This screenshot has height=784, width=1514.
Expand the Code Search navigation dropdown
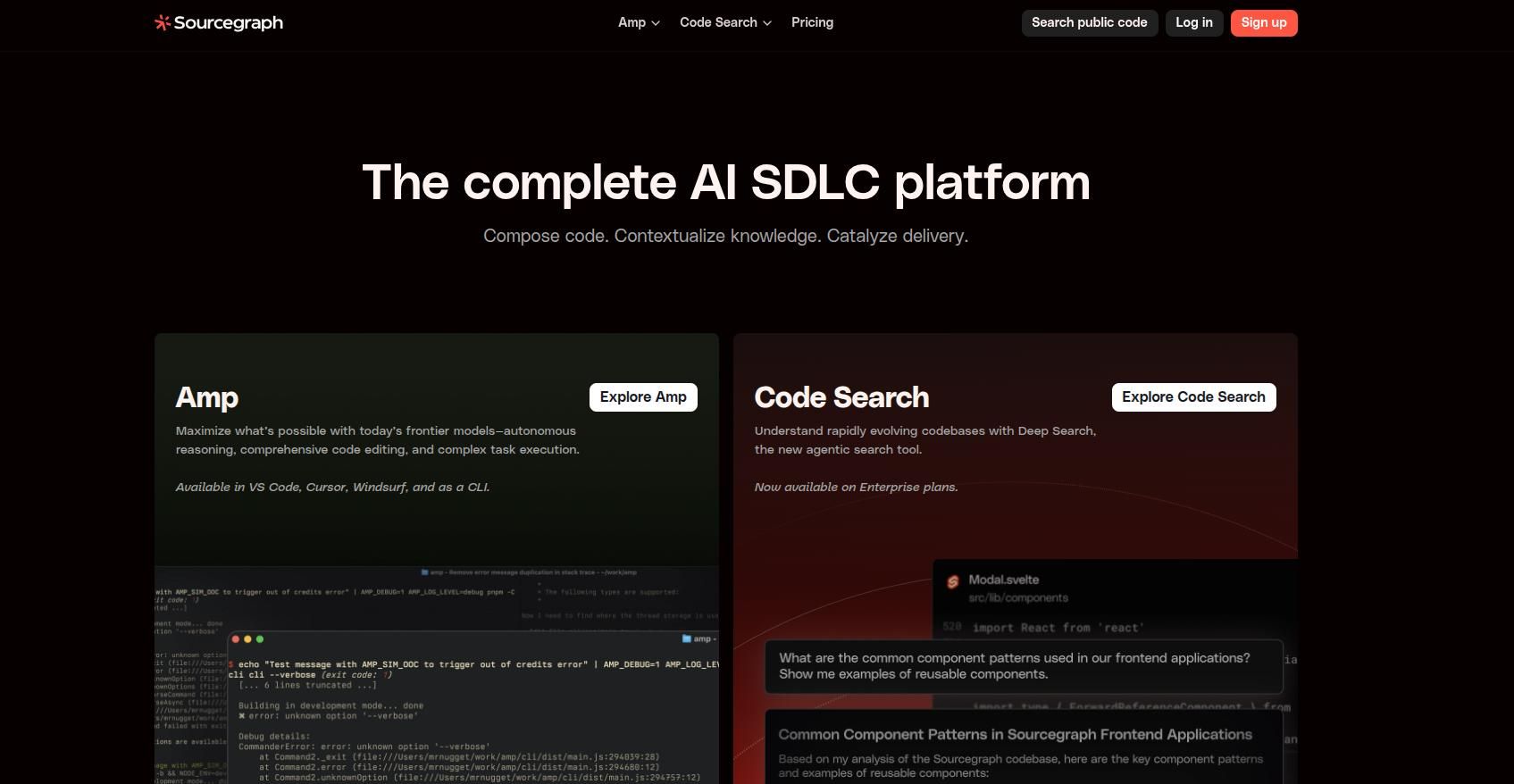click(725, 22)
